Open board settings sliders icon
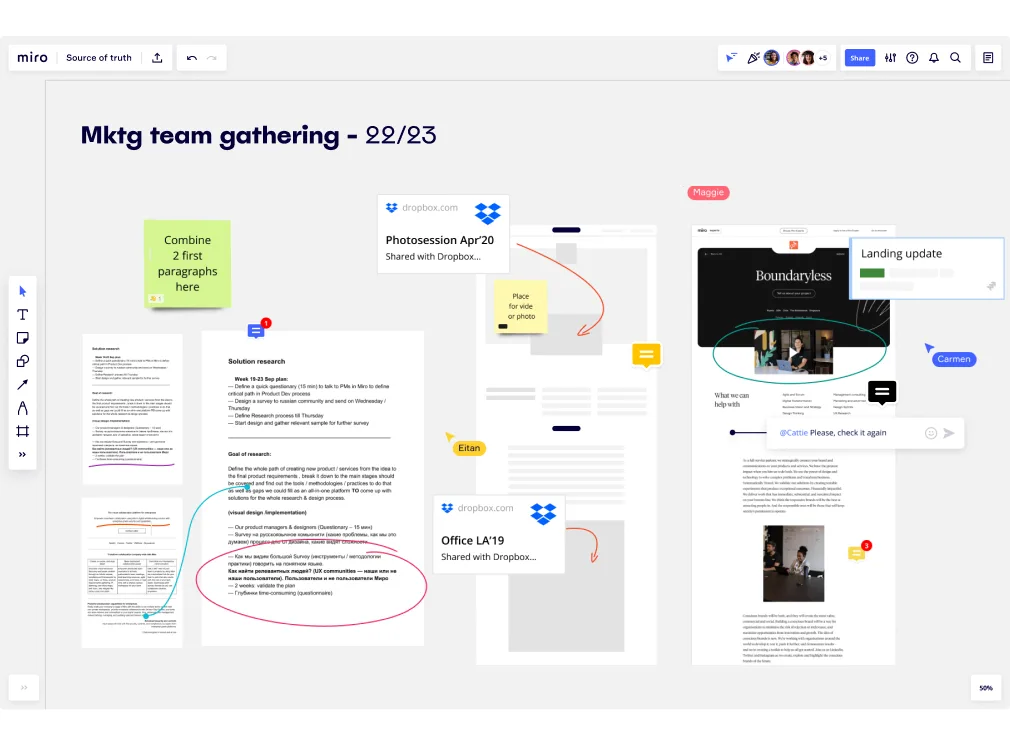Image resolution: width=1010 pixels, height=746 pixels. pyautogui.click(x=890, y=58)
